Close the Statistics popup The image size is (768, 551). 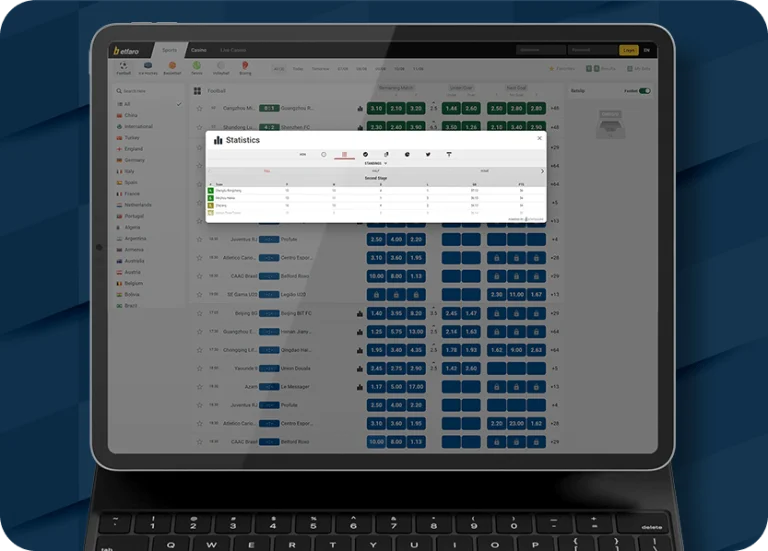pyautogui.click(x=539, y=139)
